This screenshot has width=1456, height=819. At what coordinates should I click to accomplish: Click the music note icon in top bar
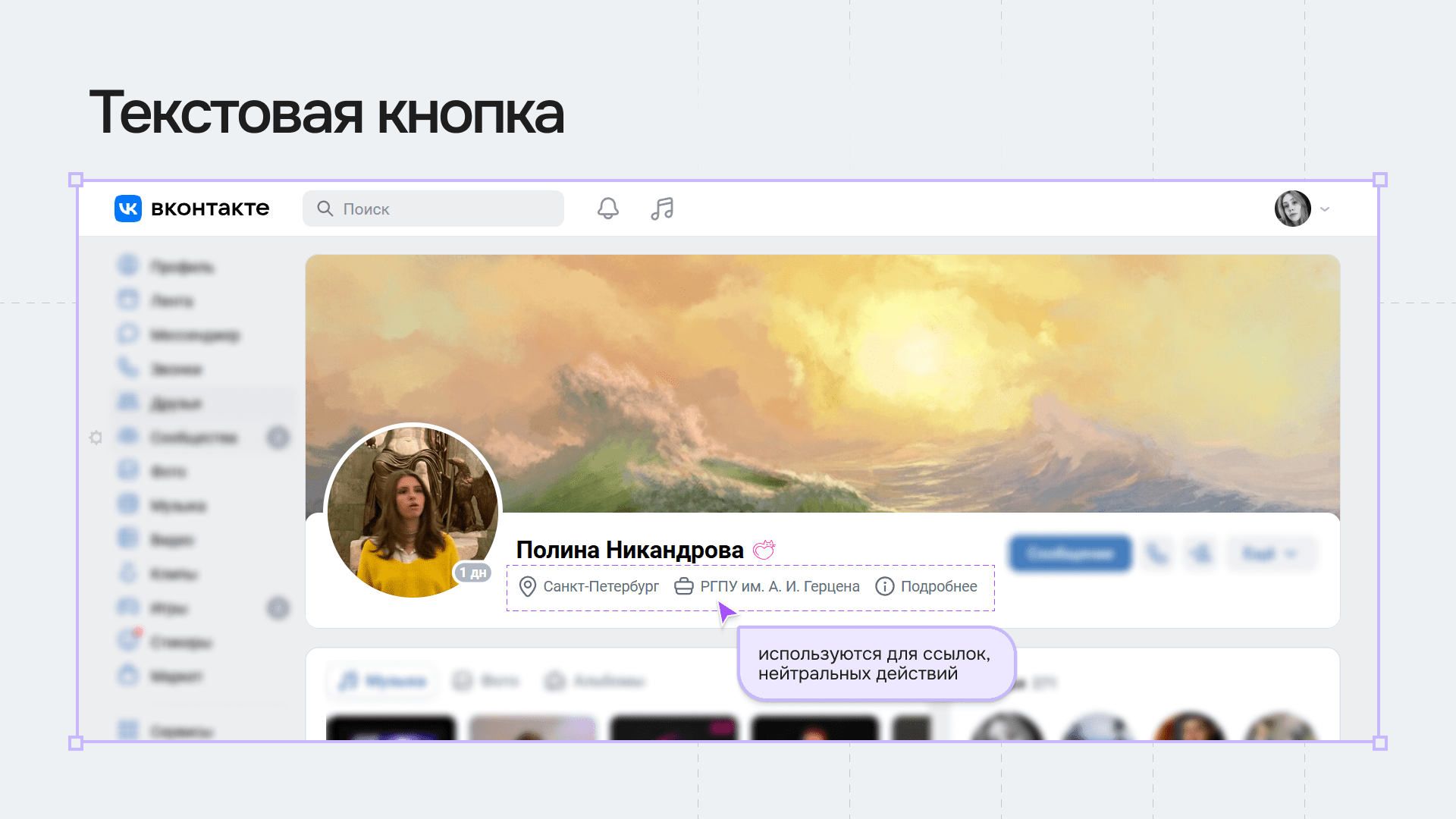pos(661,209)
